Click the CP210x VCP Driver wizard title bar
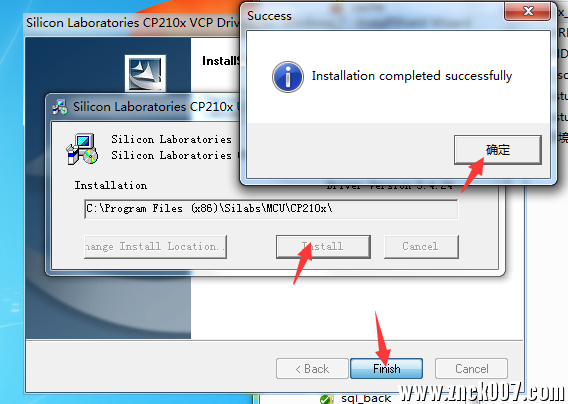Screen dimensions: 568x404 (x=132, y=23)
